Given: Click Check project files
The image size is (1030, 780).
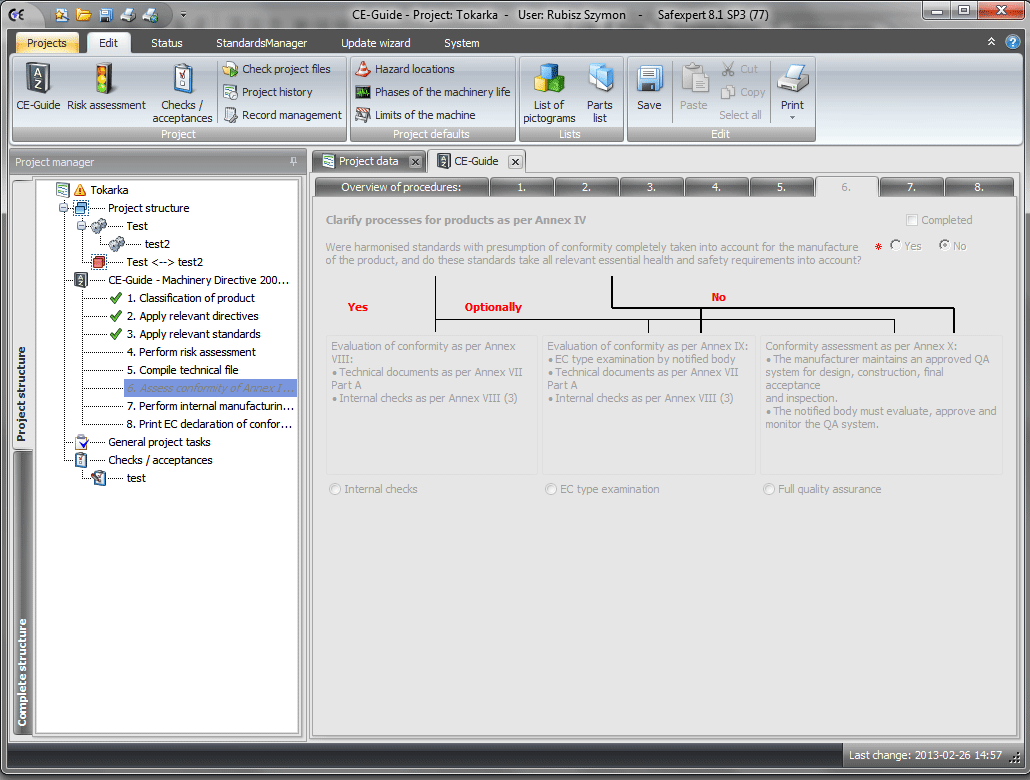Looking at the screenshot, I should point(285,69).
